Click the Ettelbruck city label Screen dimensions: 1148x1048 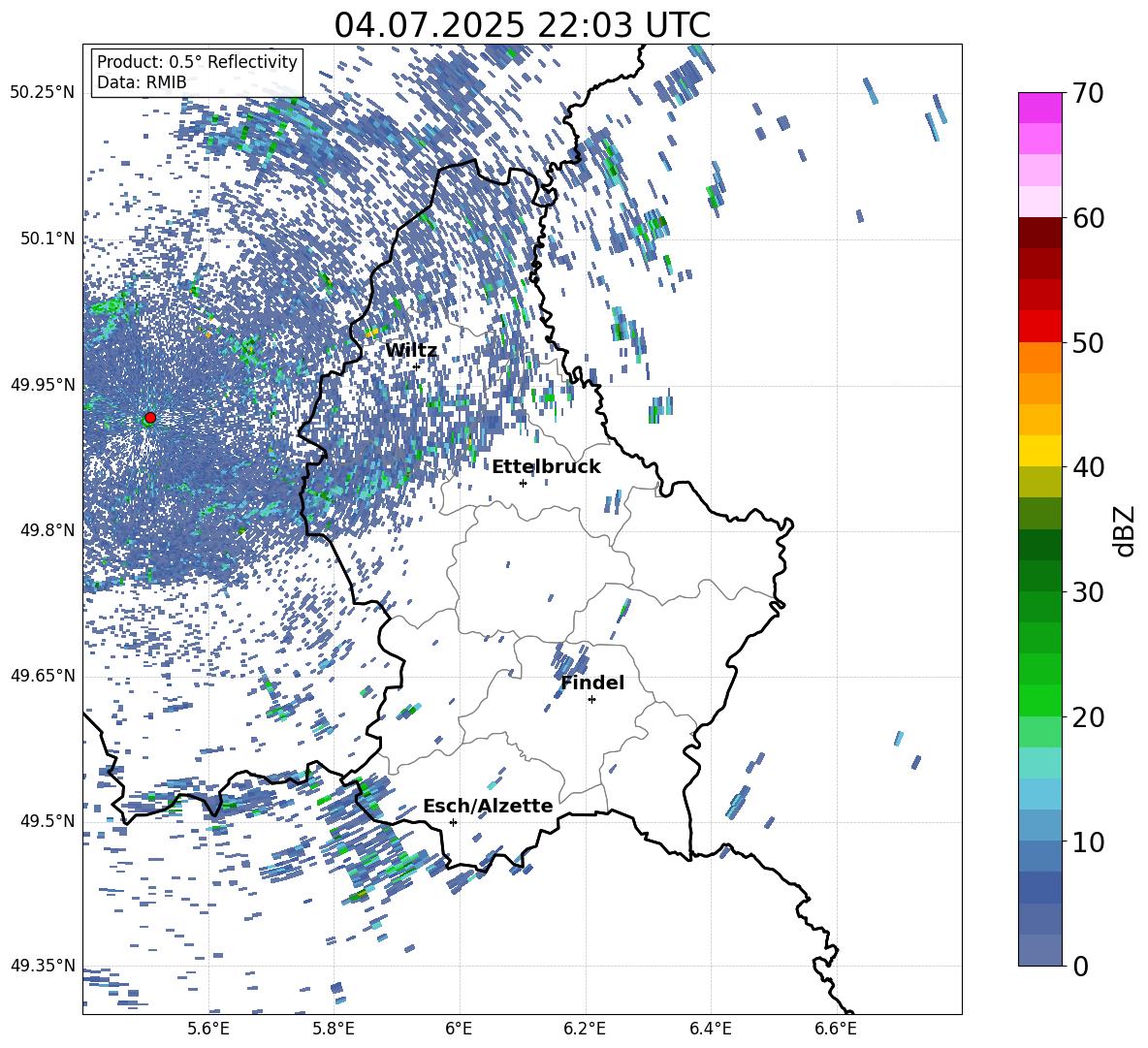click(x=546, y=466)
